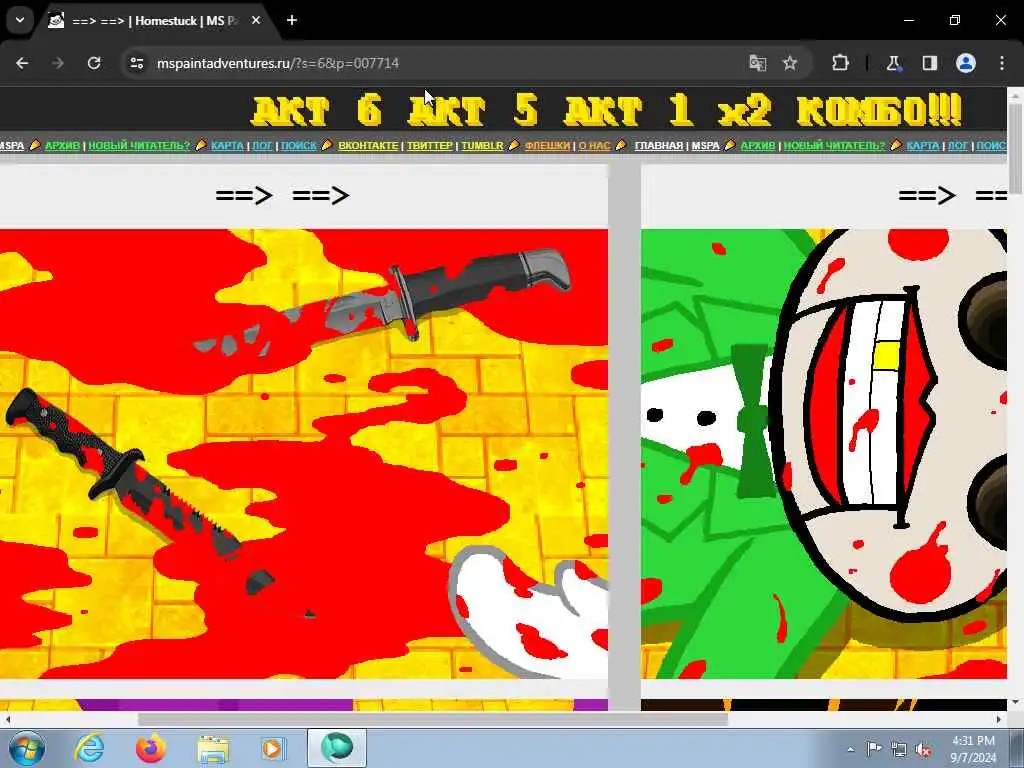
Task: View site information icon in address bar
Action: click(136, 63)
